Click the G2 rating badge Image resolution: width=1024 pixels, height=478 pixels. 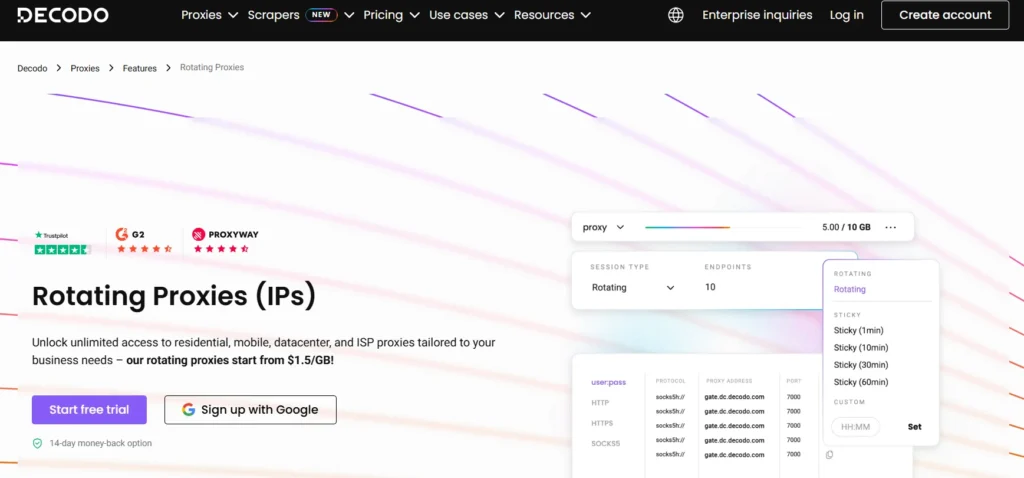click(x=144, y=240)
